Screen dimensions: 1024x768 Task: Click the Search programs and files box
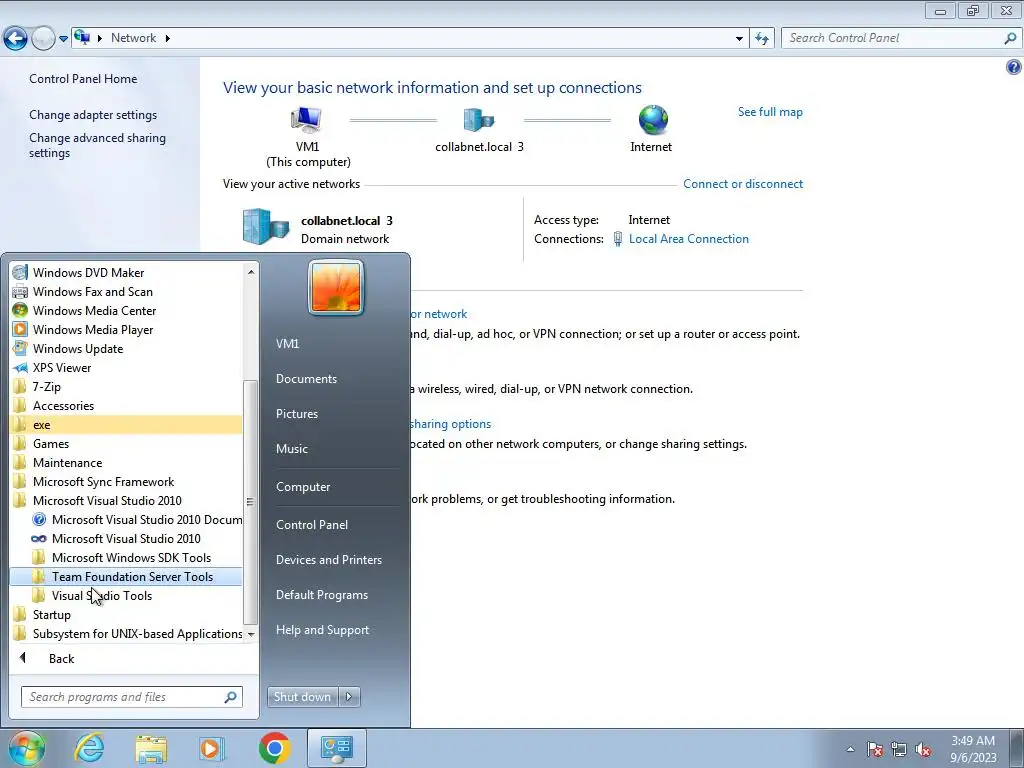[x=132, y=697]
